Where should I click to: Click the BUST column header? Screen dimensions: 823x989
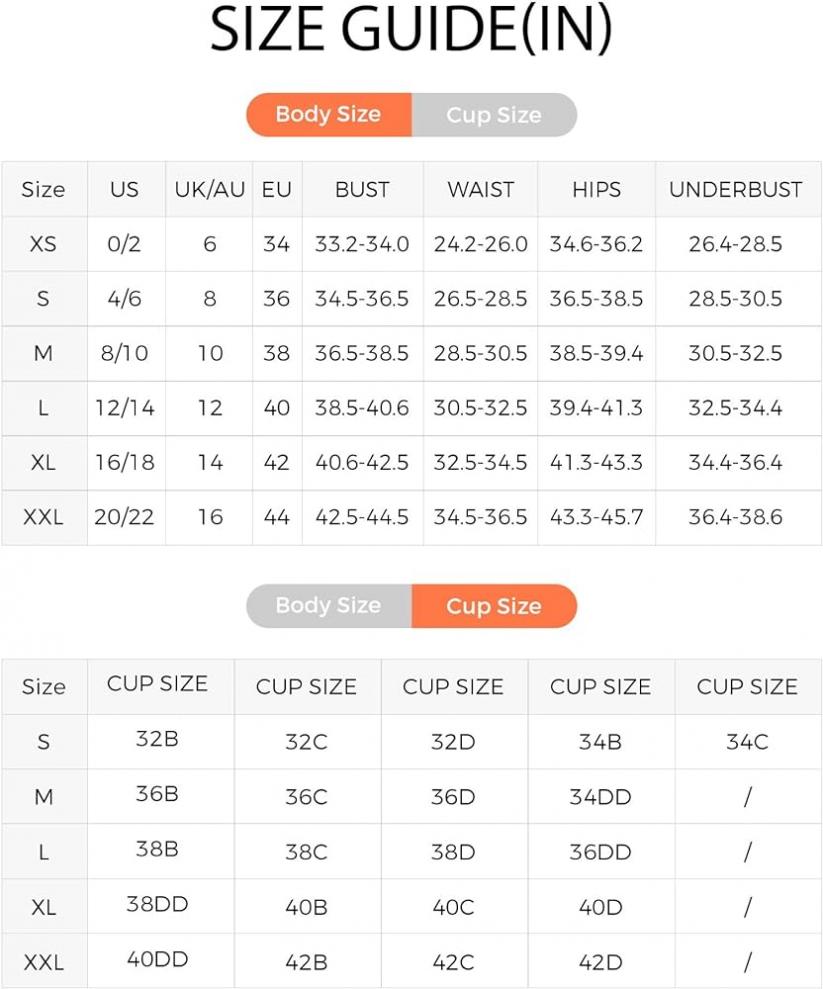pos(362,189)
